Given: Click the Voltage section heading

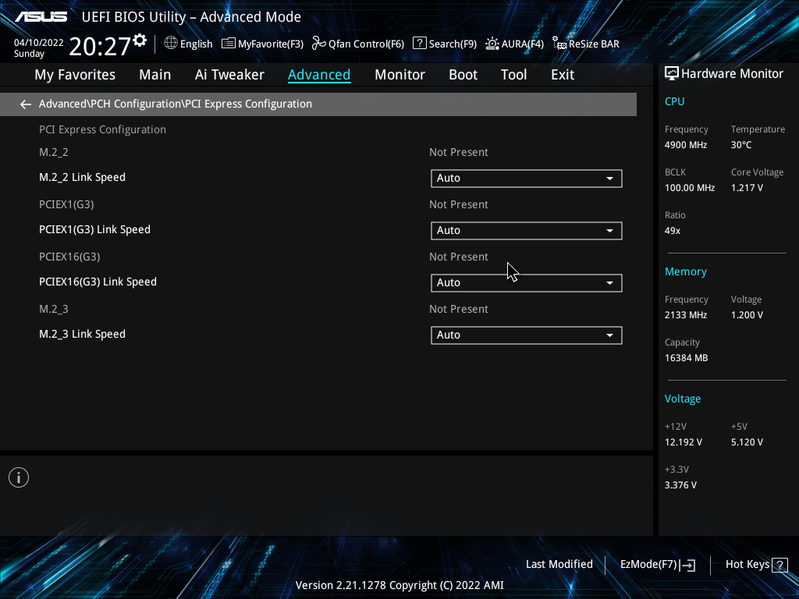Looking at the screenshot, I should pos(682,399).
